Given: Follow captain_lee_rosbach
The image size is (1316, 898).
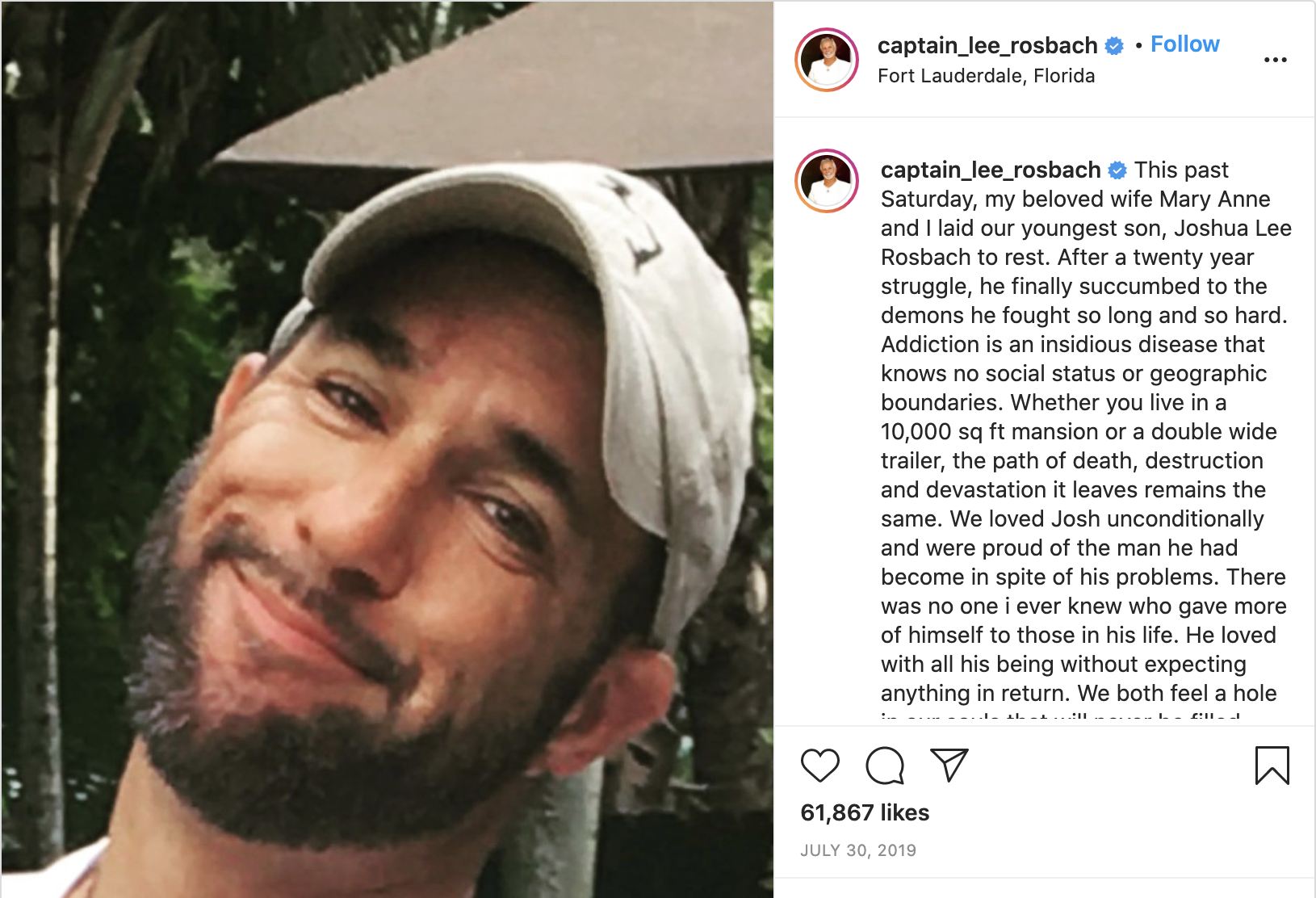Looking at the screenshot, I should [1184, 44].
